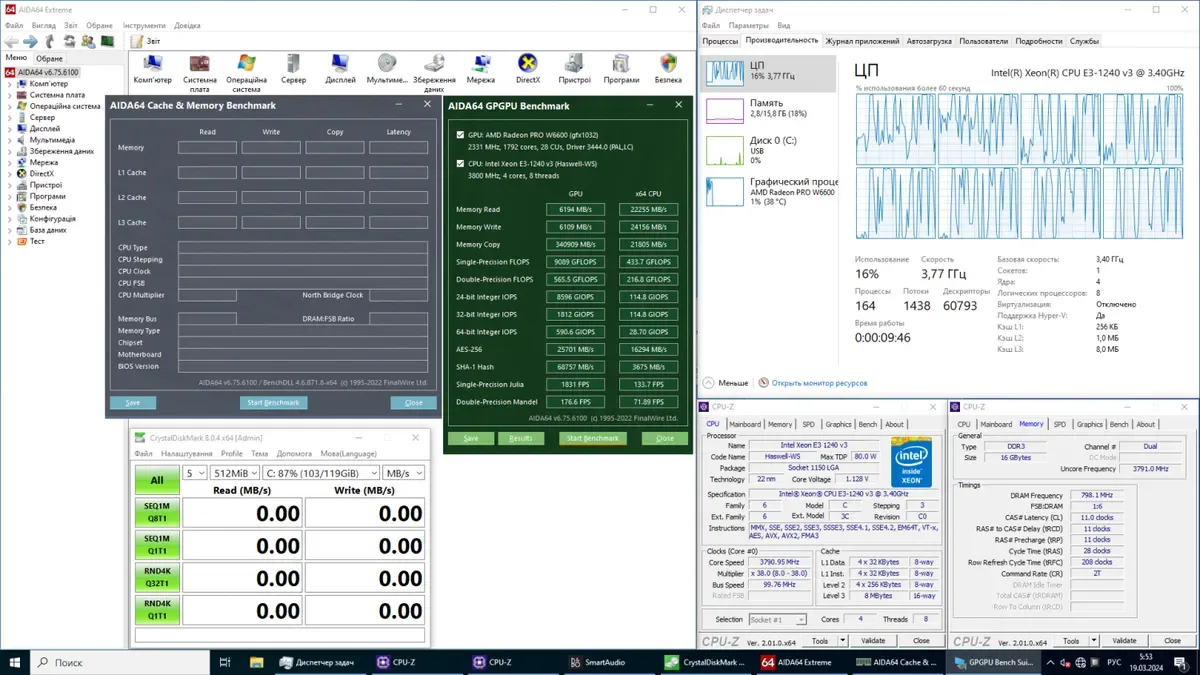Screen dimensions: 1200x675
Task: Click the Звіт report icon in toolbar
Action: click(137, 42)
